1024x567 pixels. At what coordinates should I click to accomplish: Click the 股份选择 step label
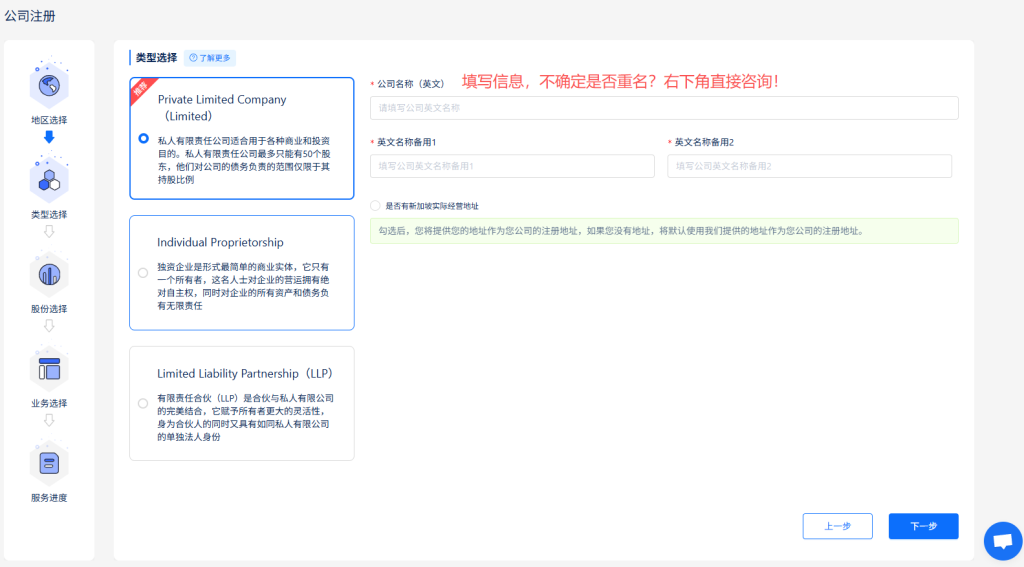click(49, 309)
